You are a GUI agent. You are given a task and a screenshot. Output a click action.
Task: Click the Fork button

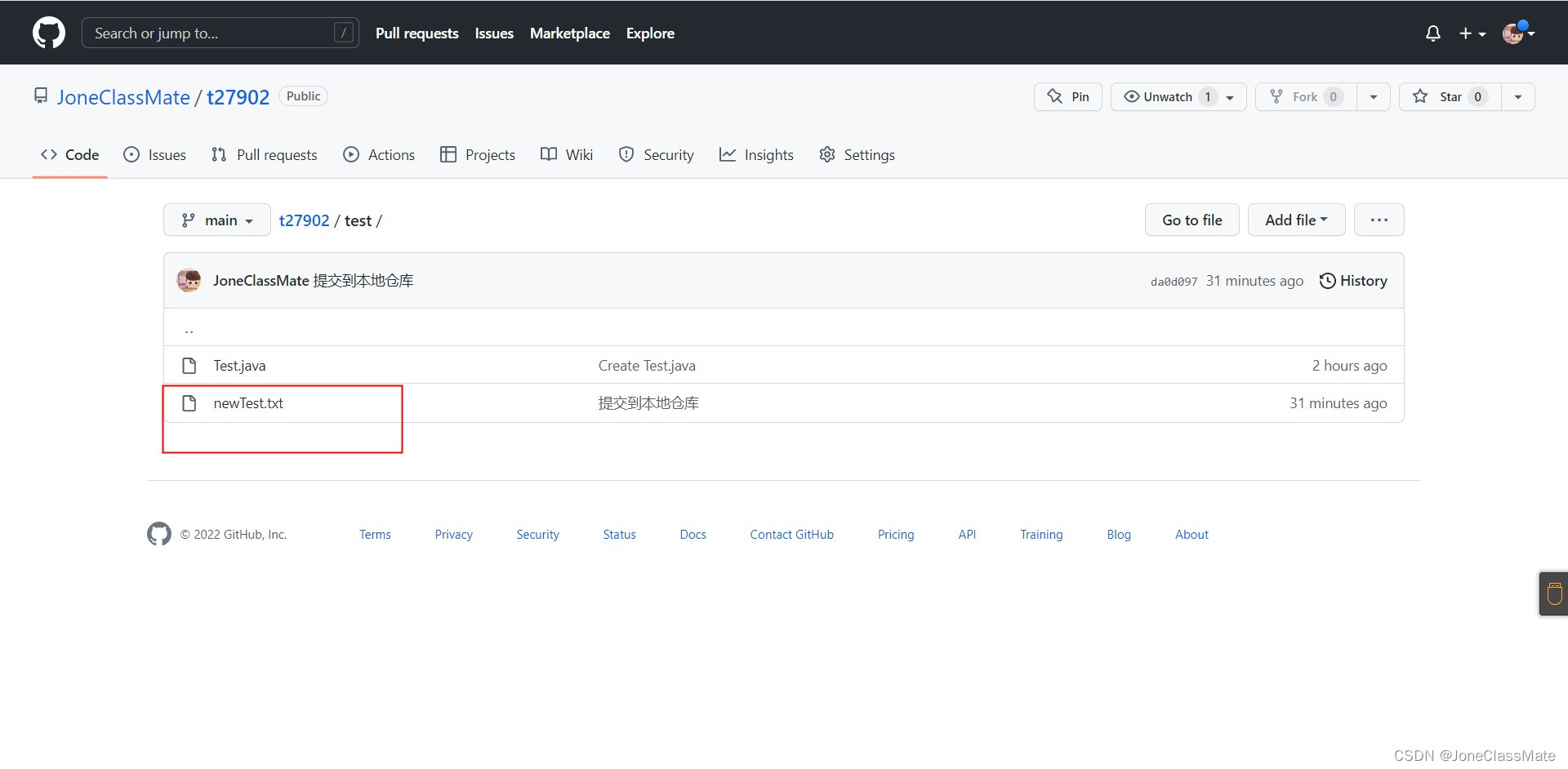point(1306,96)
